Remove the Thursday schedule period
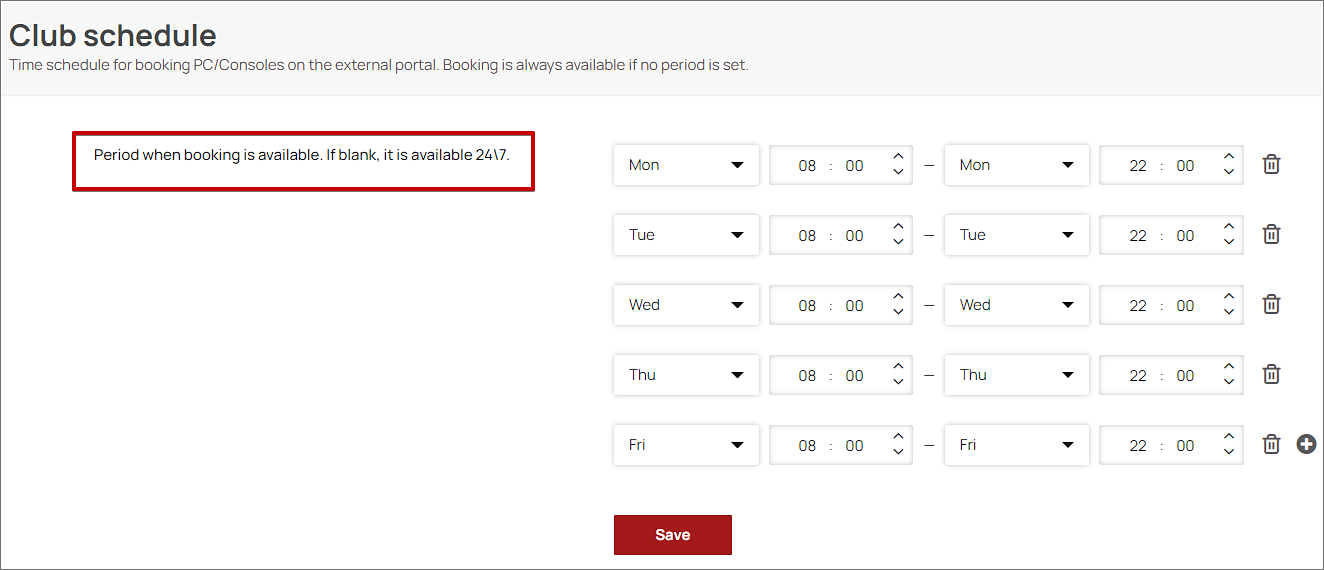 [1271, 375]
